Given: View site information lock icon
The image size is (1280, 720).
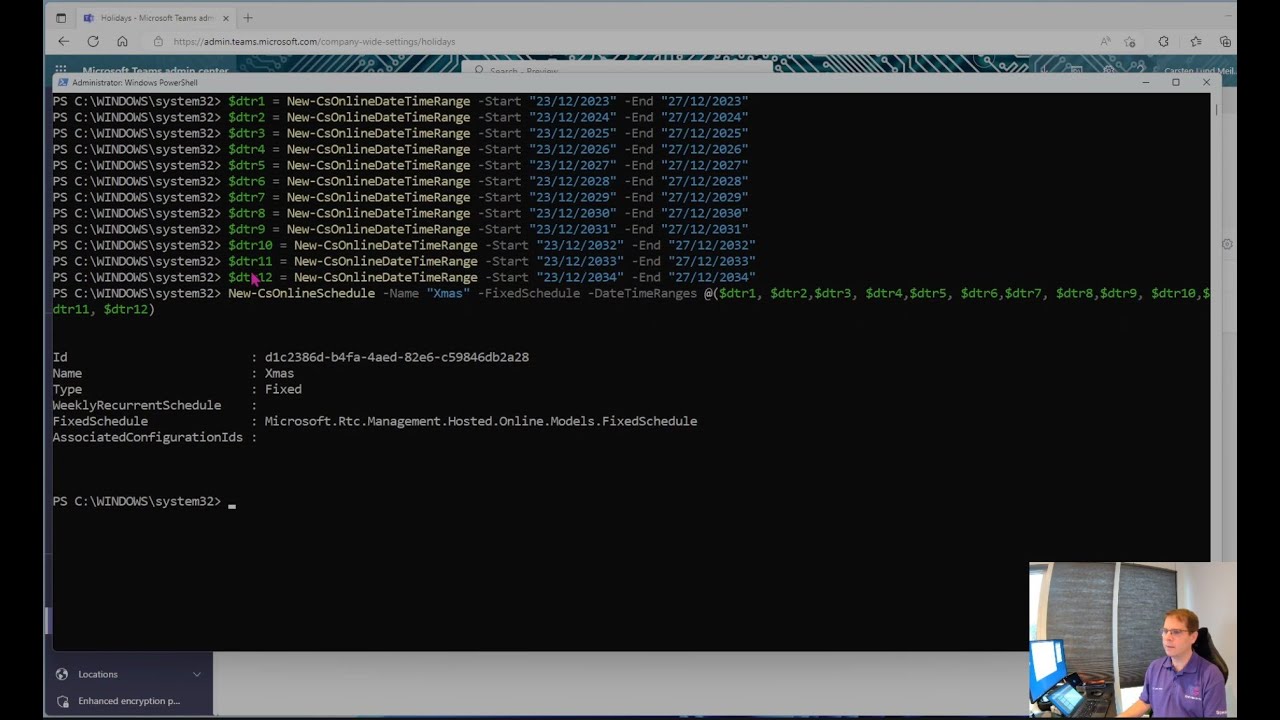Looking at the screenshot, I should tap(158, 42).
